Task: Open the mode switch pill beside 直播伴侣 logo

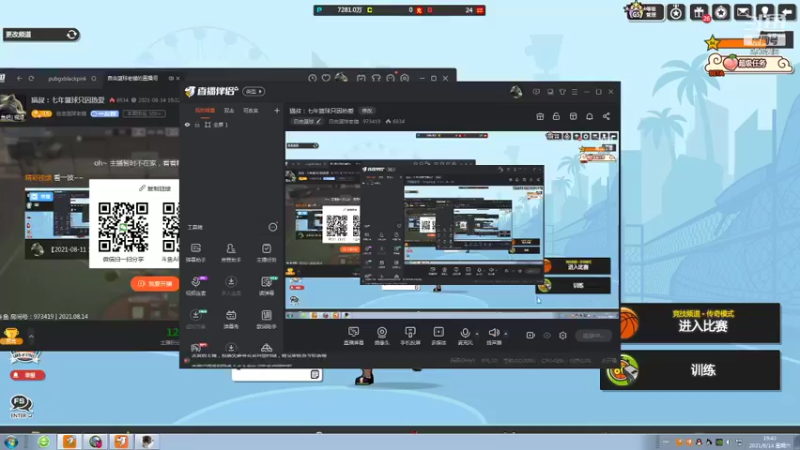Action: tap(254, 91)
